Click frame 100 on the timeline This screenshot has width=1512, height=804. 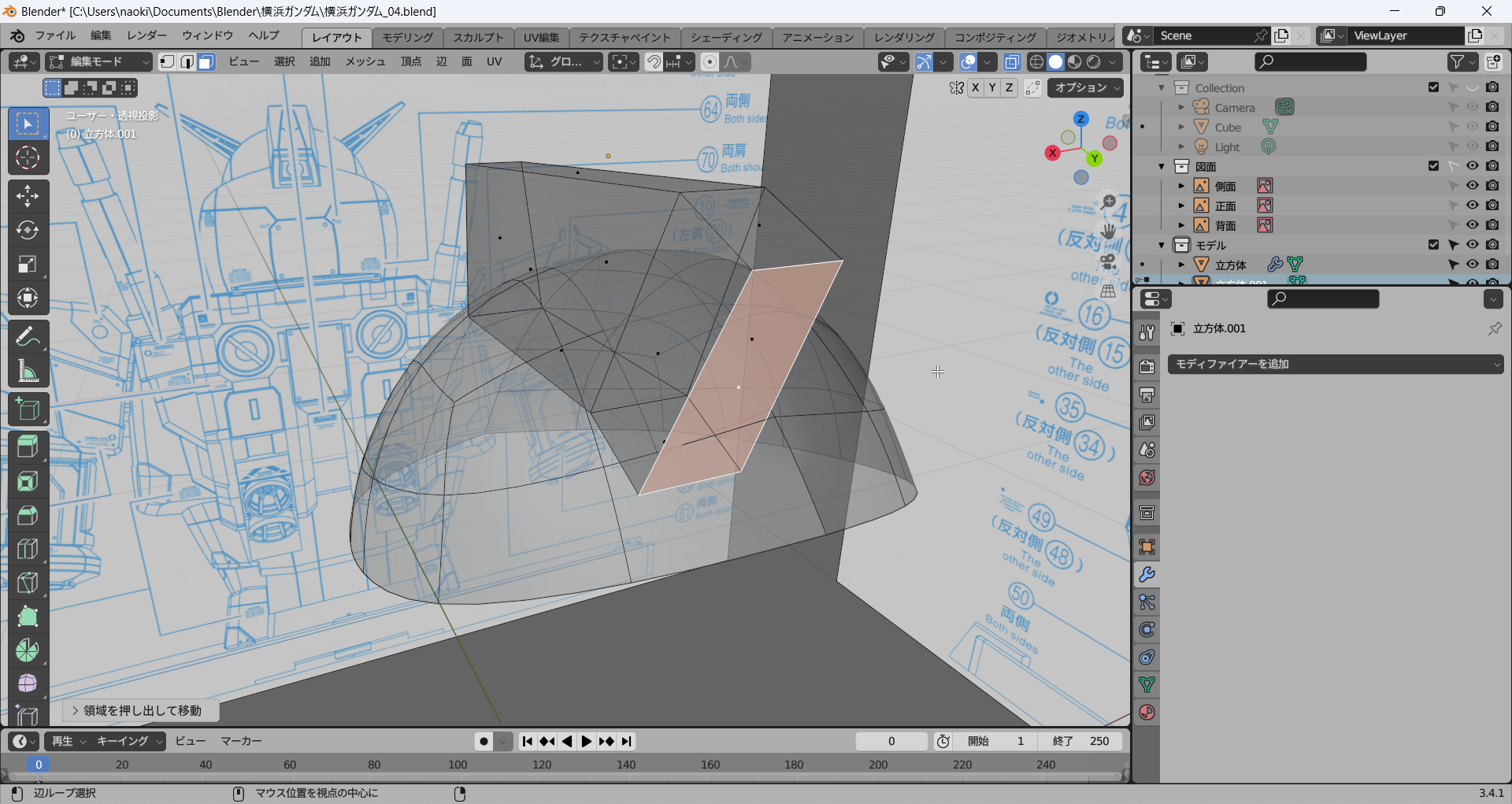click(x=458, y=765)
